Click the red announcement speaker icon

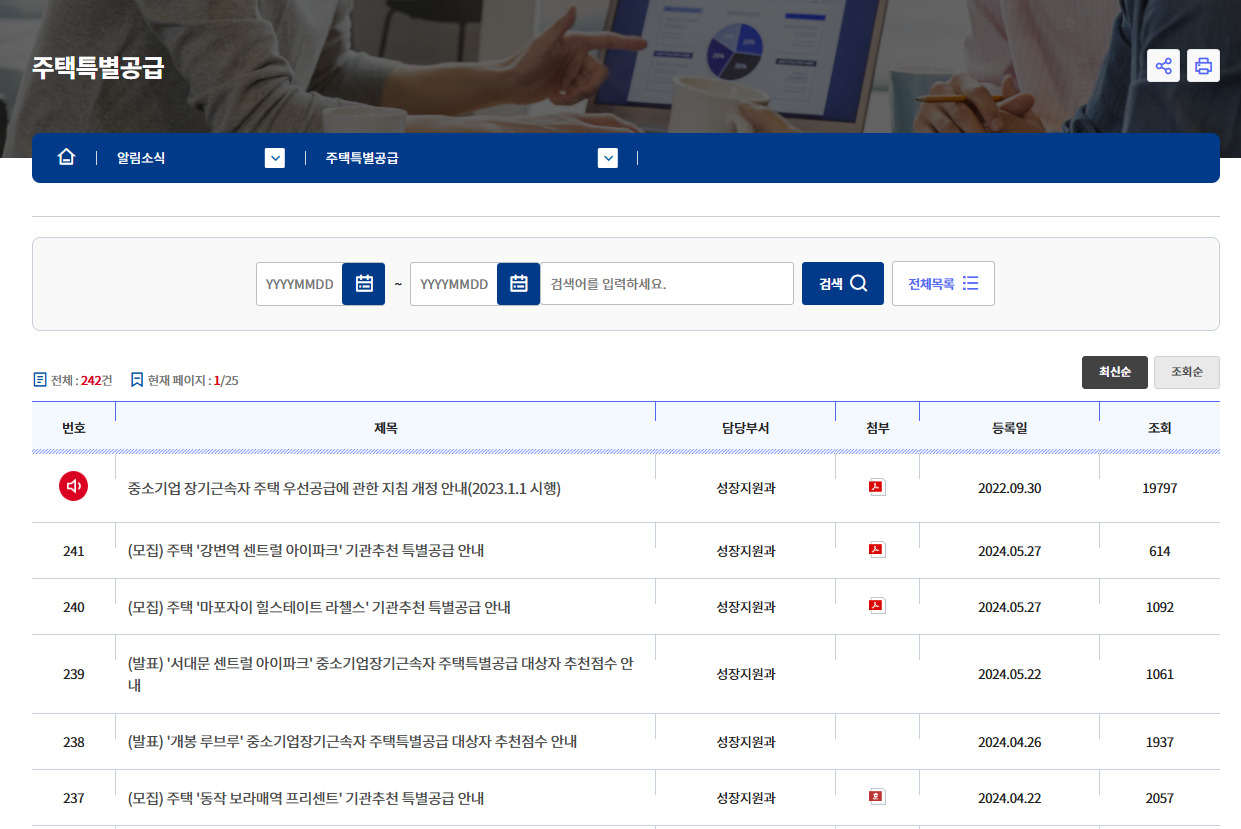(x=73, y=487)
